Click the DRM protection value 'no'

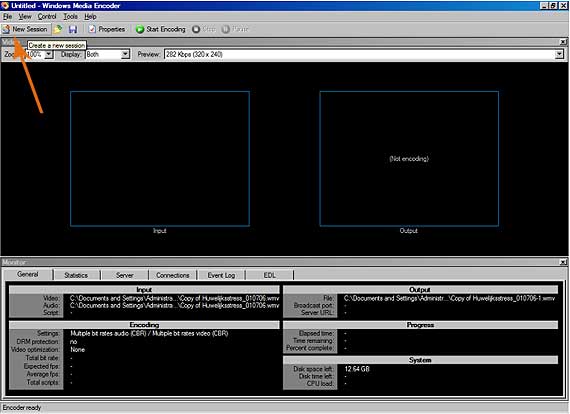(x=73, y=342)
